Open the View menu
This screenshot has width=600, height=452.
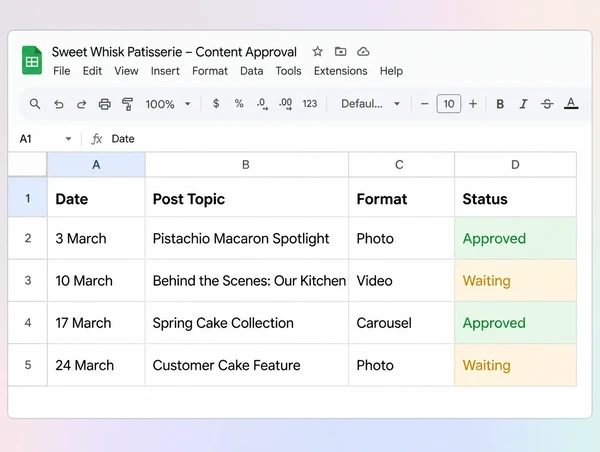[126, 71]
